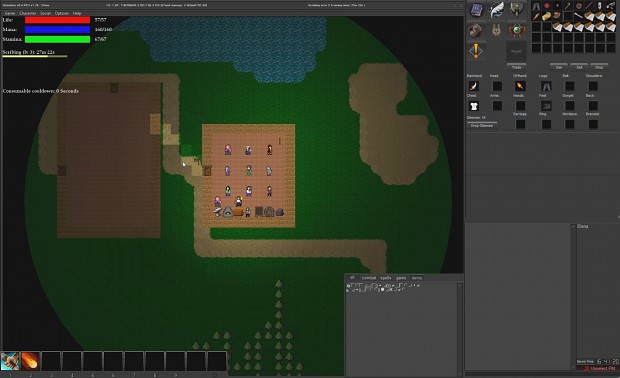Screen dimensions: 620x378
Task: Click the Sell button under inventory
Action: coord(579,67)
